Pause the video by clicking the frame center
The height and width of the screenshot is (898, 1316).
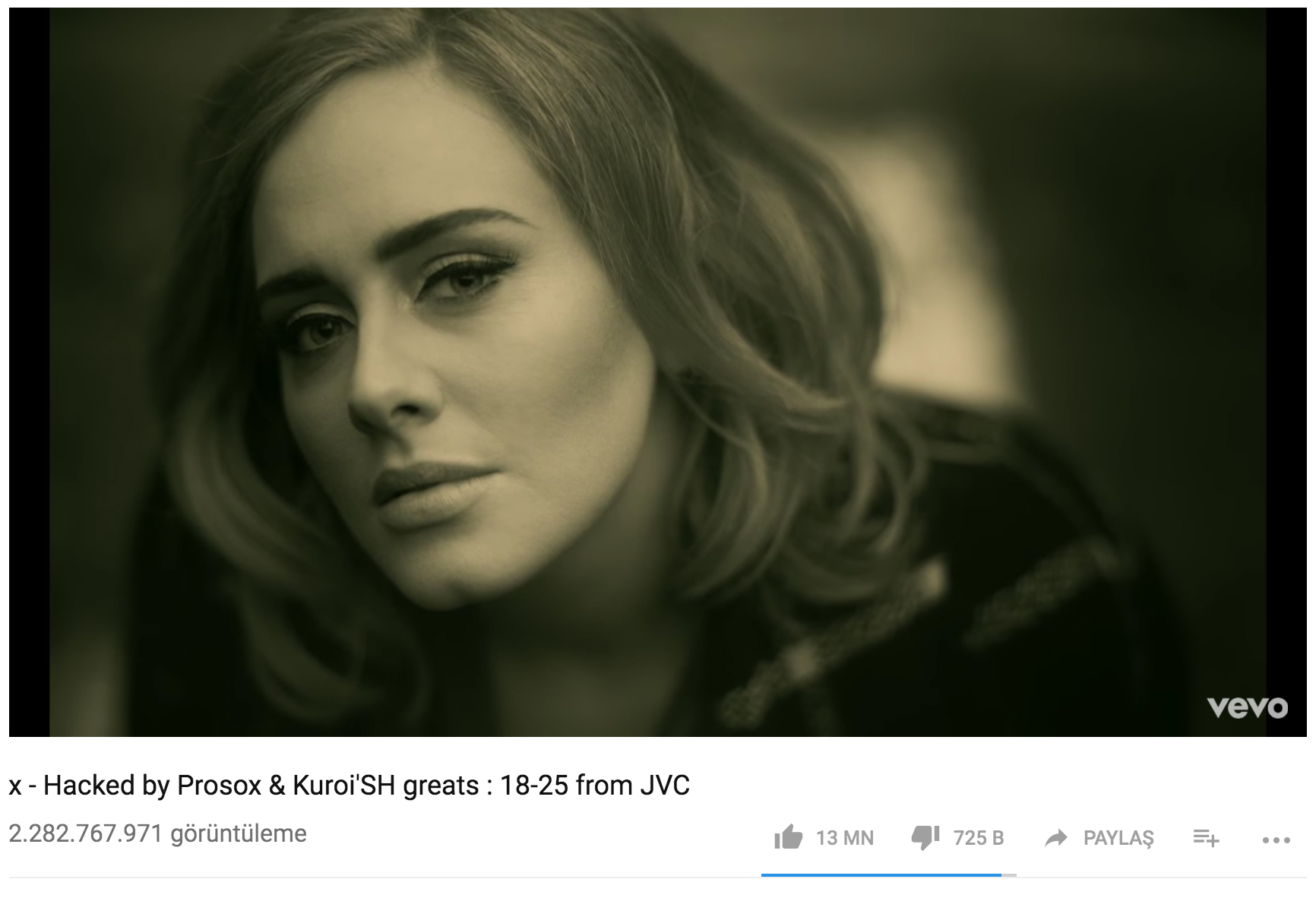[658, 372]
